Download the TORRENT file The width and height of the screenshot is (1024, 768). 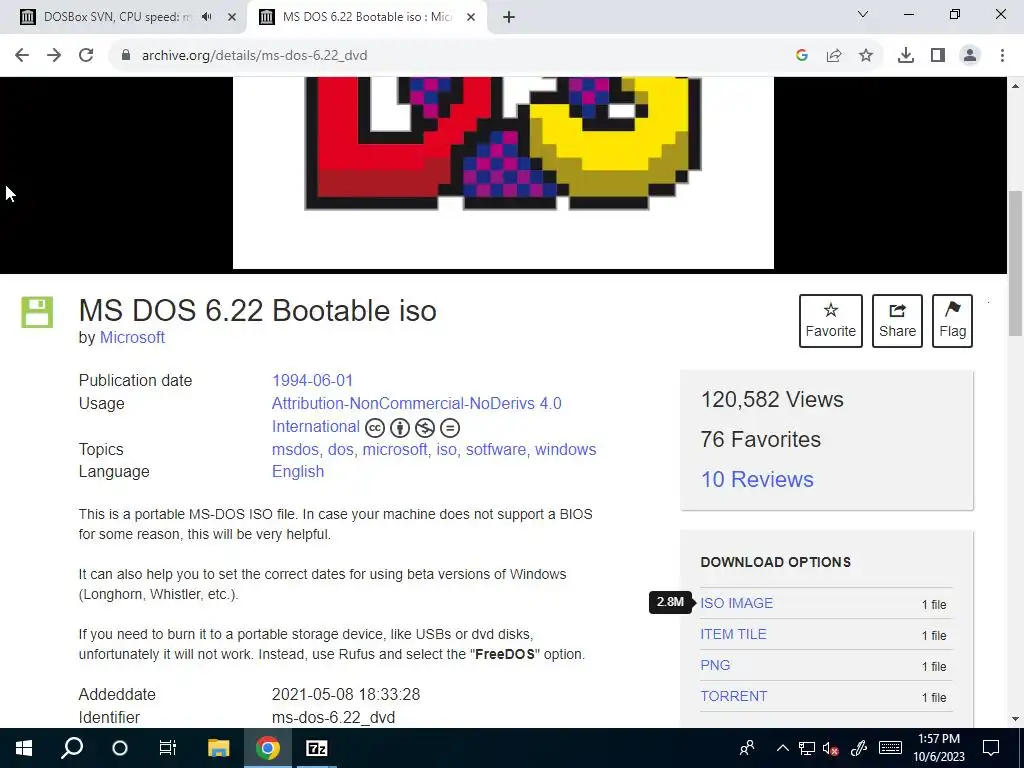(x=734, y=696)
